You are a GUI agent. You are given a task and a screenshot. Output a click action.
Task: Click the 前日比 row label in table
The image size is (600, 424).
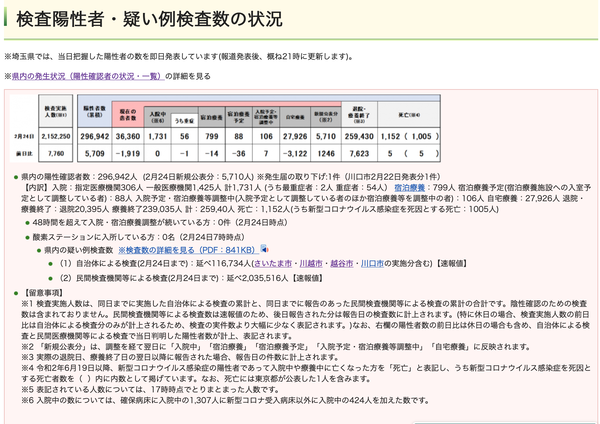click(24, 153)
